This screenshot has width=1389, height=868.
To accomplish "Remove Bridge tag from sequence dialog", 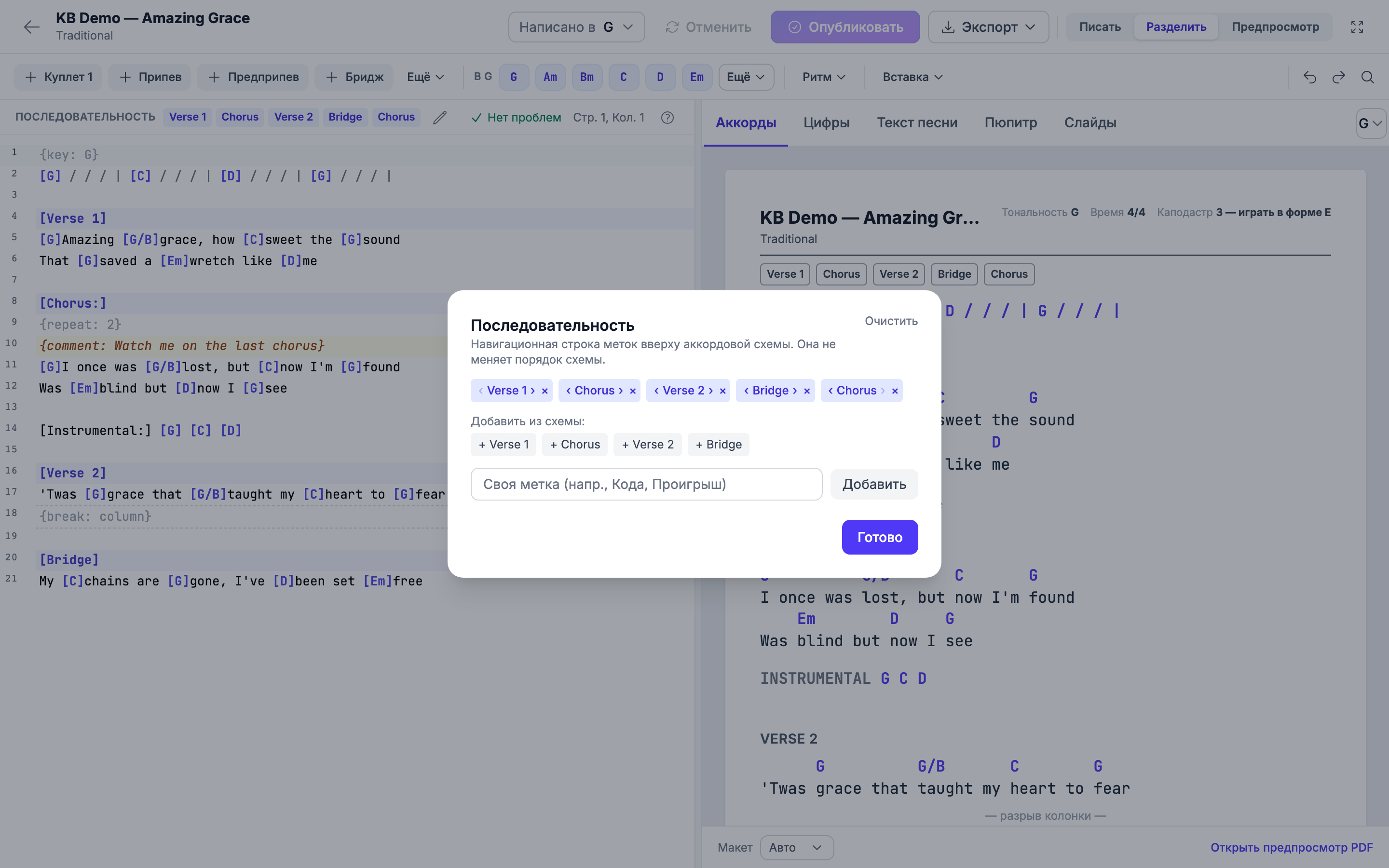I will click(807, 391).
